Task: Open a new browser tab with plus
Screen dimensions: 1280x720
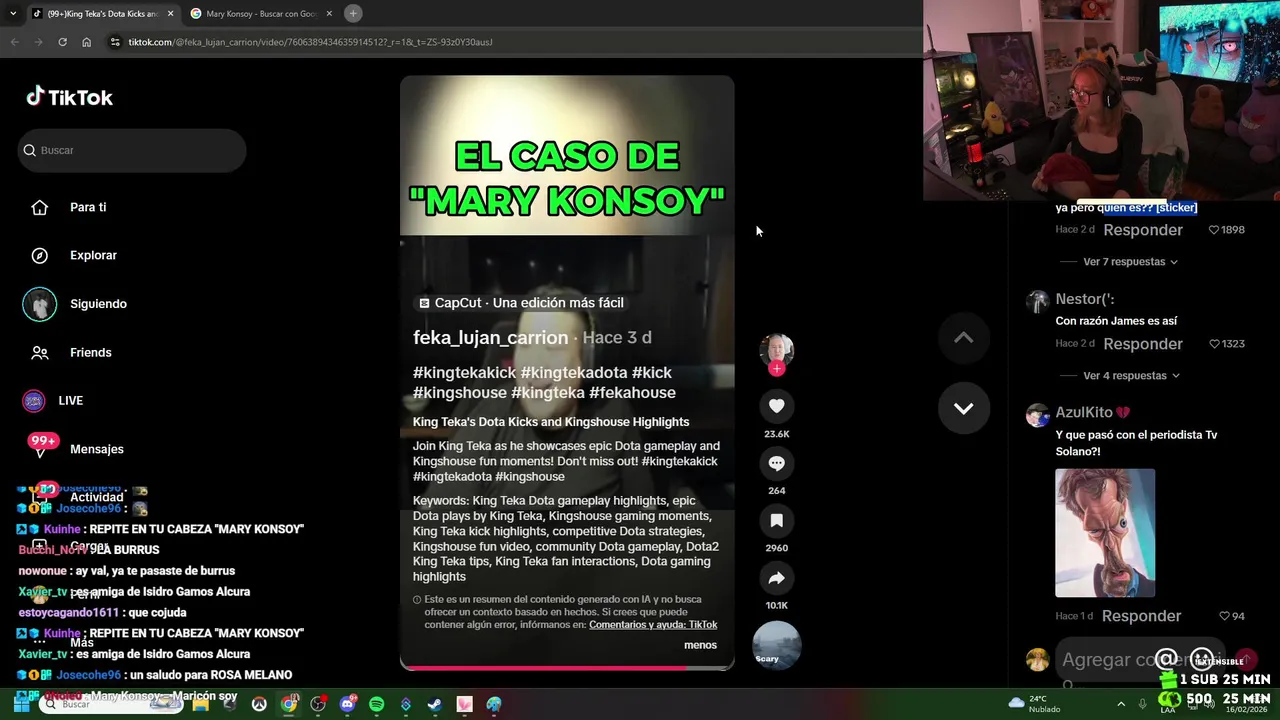Action: click(353, 13)
